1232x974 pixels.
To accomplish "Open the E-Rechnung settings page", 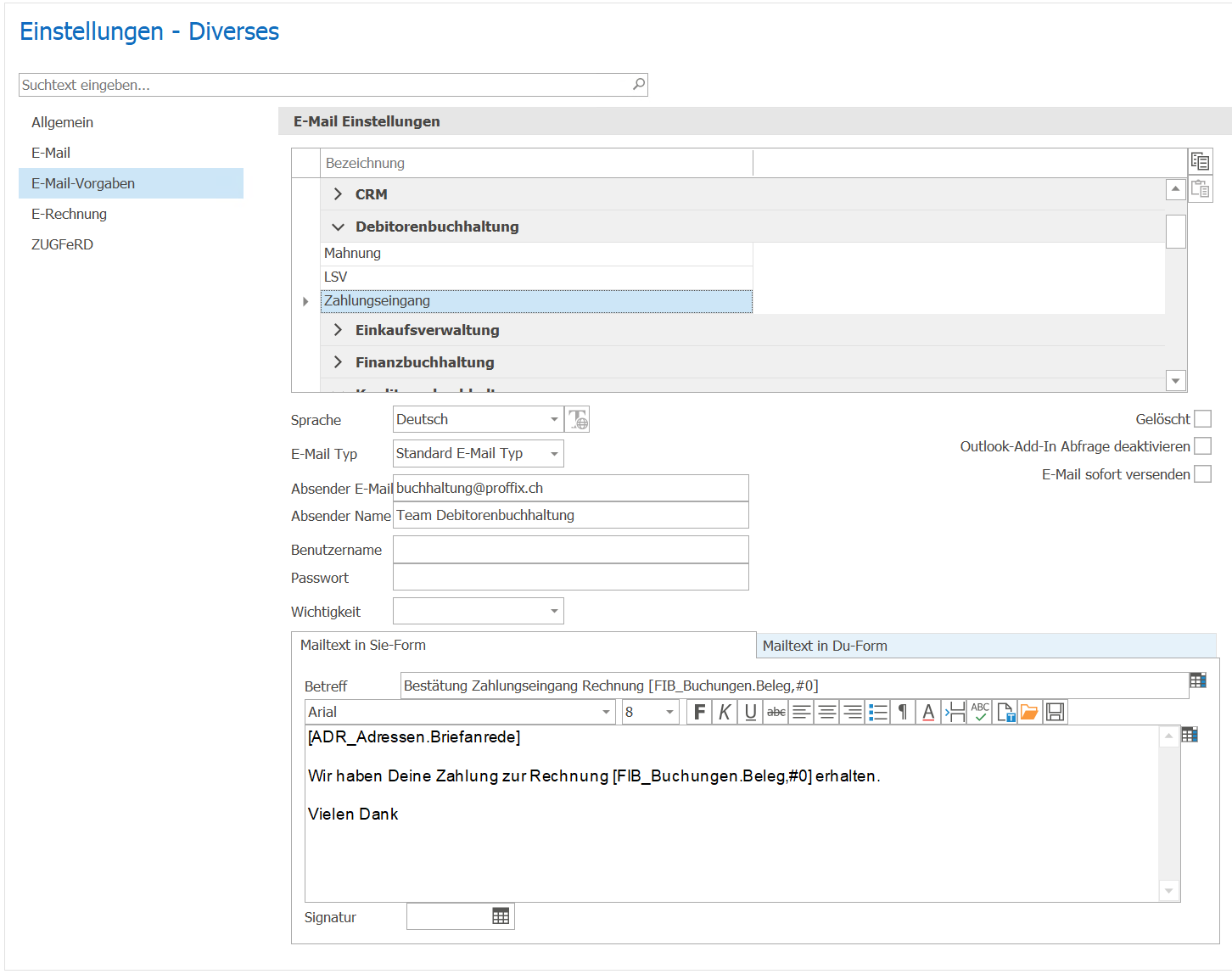I will 131,214.
